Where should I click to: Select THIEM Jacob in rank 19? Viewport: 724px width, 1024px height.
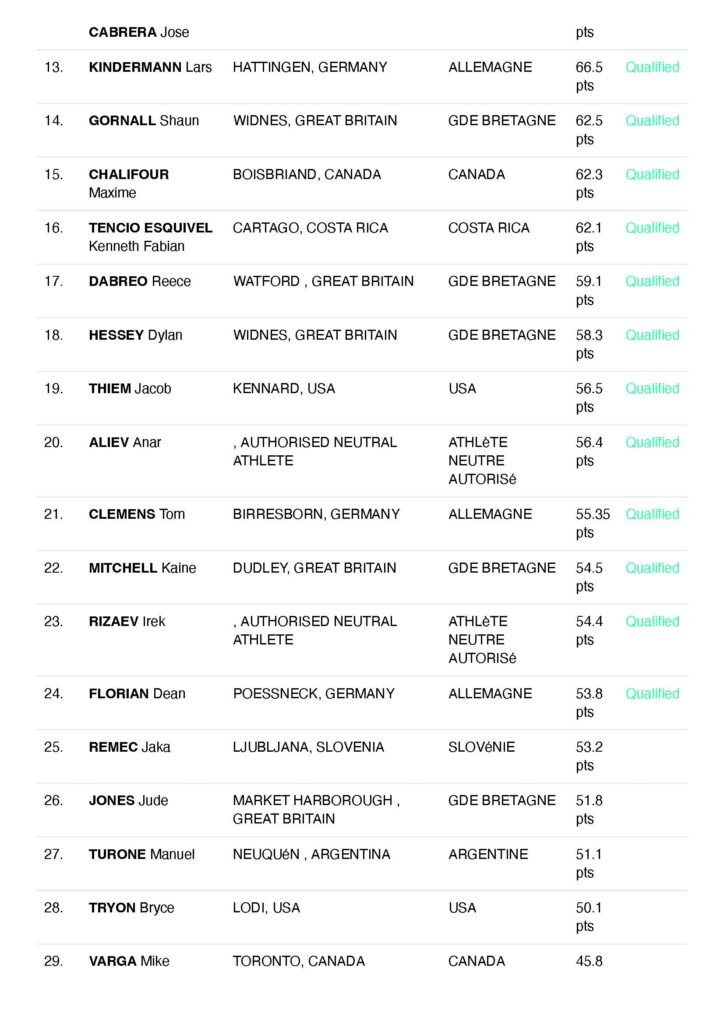coord(130,389)
